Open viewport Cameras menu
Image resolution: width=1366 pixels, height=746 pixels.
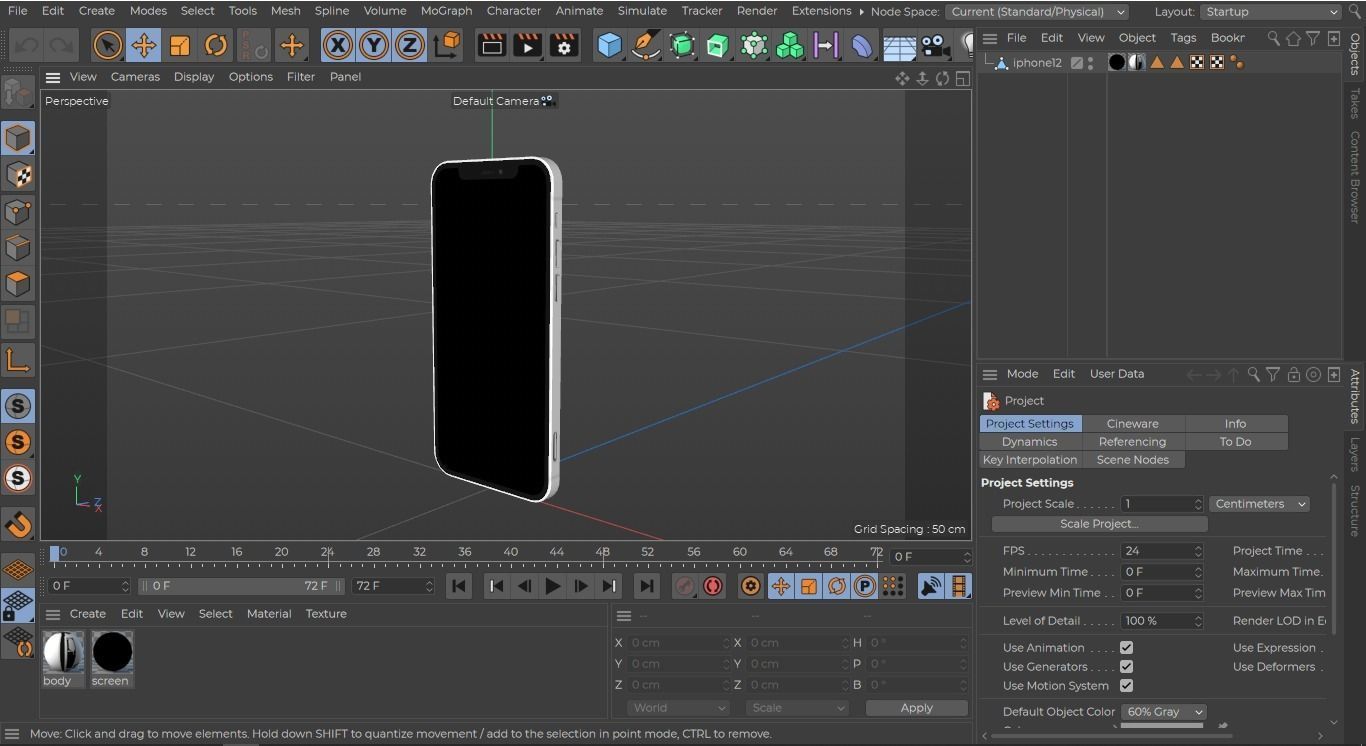[135, 77]
